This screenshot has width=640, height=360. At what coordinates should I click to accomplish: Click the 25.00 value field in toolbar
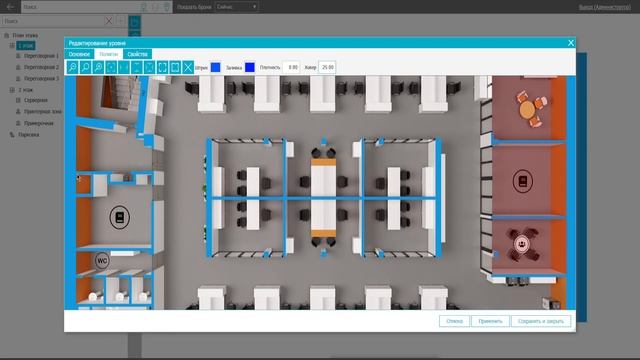point(327,67)
